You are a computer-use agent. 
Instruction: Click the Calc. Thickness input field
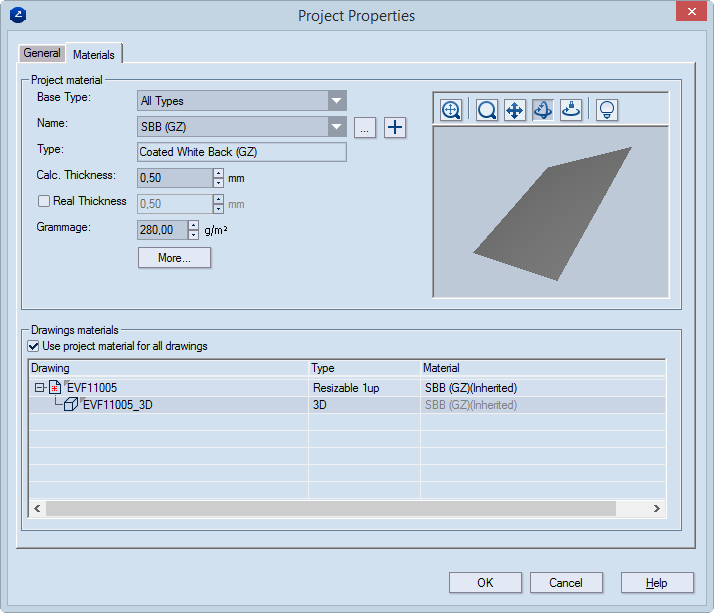(x=175, y=178)
